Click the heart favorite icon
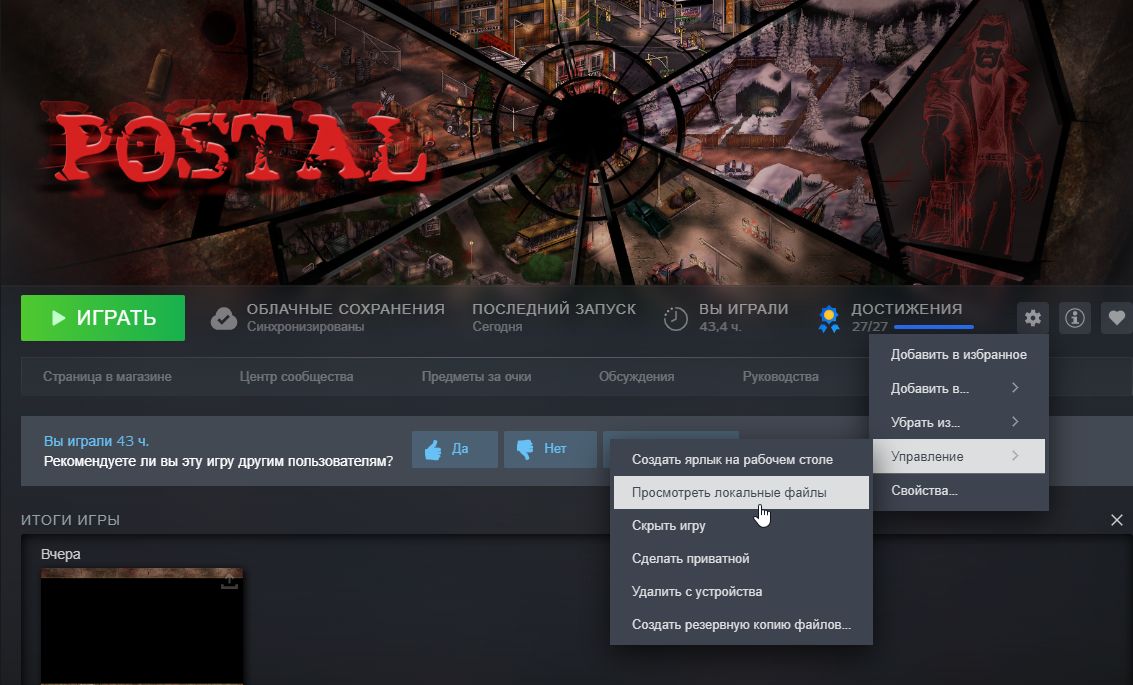The width and height of the screenshot is (1133, 685). (1116, 317)
